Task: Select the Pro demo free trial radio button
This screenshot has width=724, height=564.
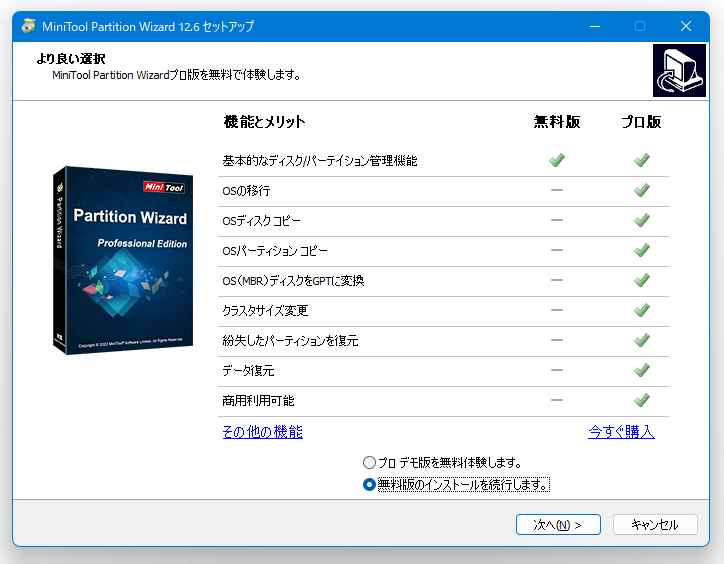Action: pos(369,462)
